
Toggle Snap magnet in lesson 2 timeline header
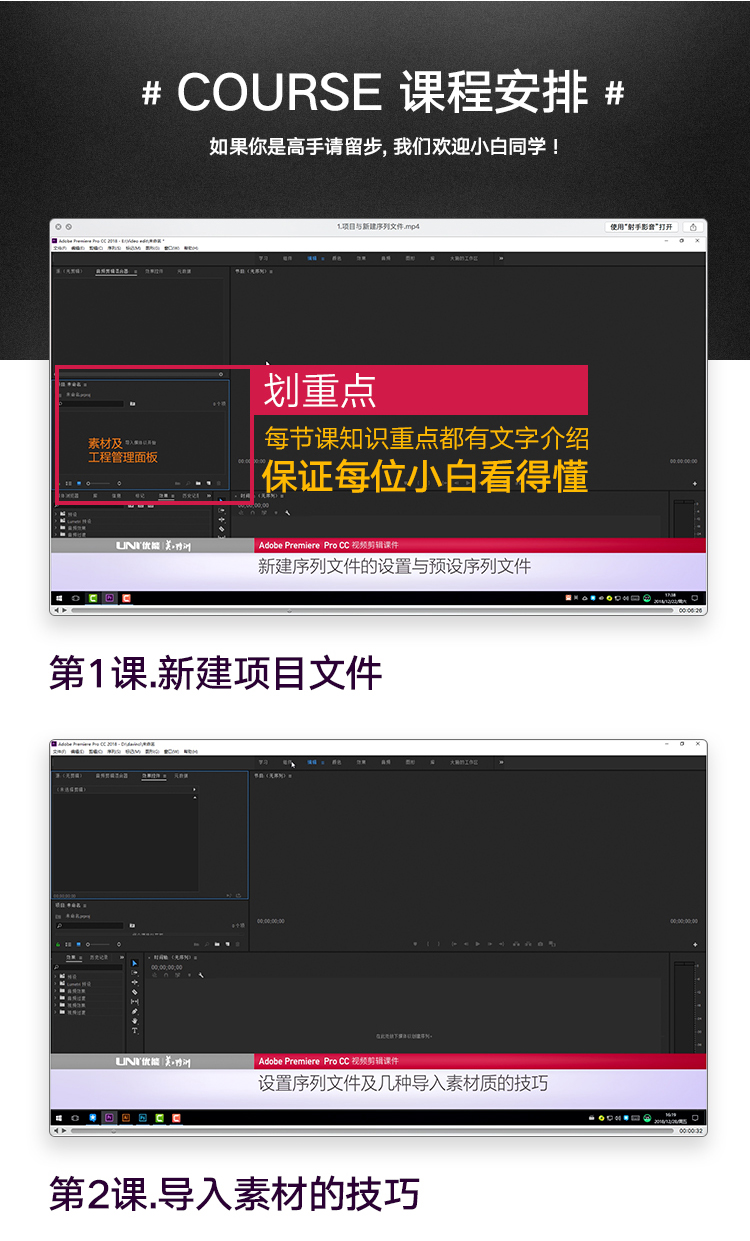[x=166, y=975]
